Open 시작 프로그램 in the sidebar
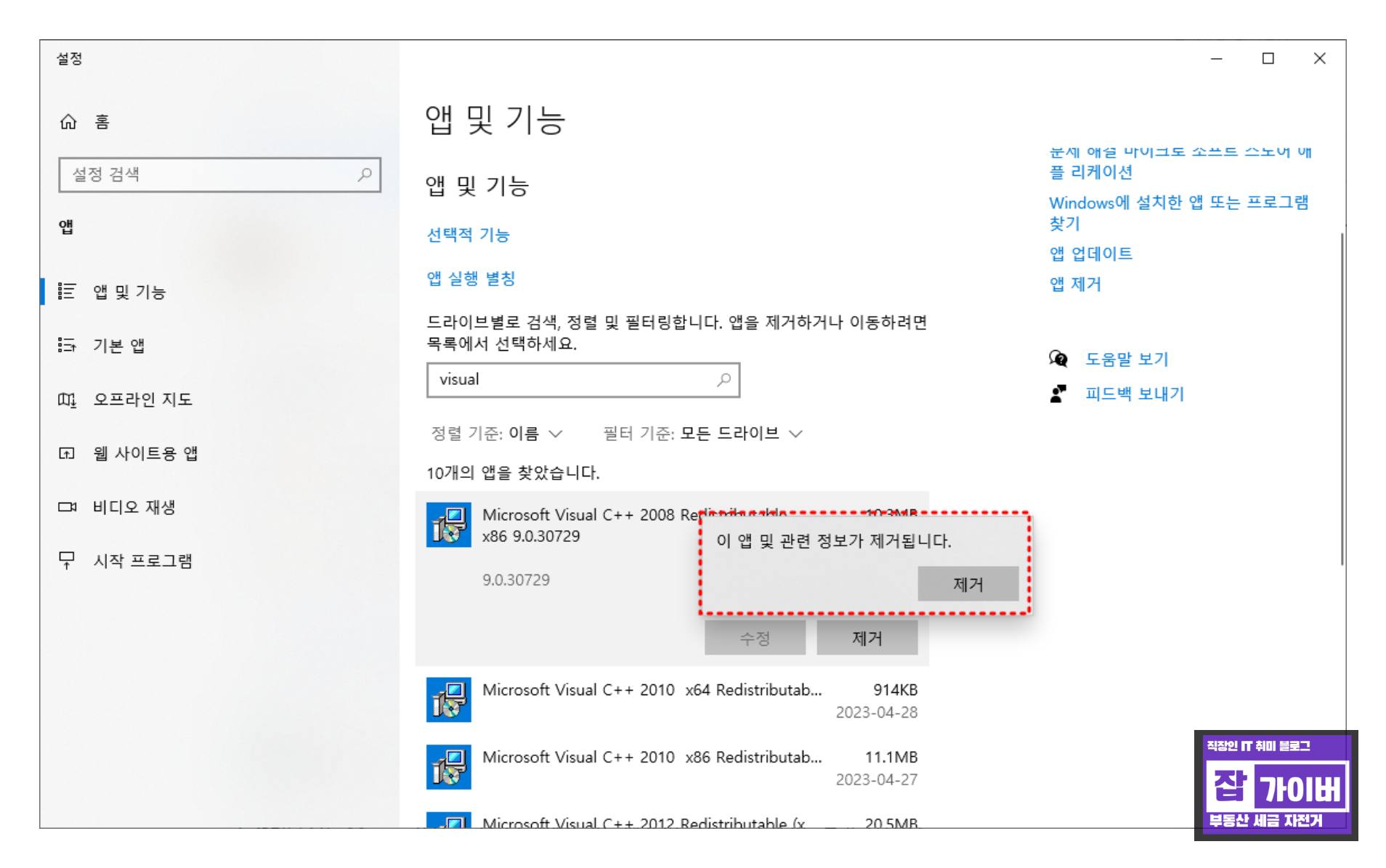 tap(142, 561)
